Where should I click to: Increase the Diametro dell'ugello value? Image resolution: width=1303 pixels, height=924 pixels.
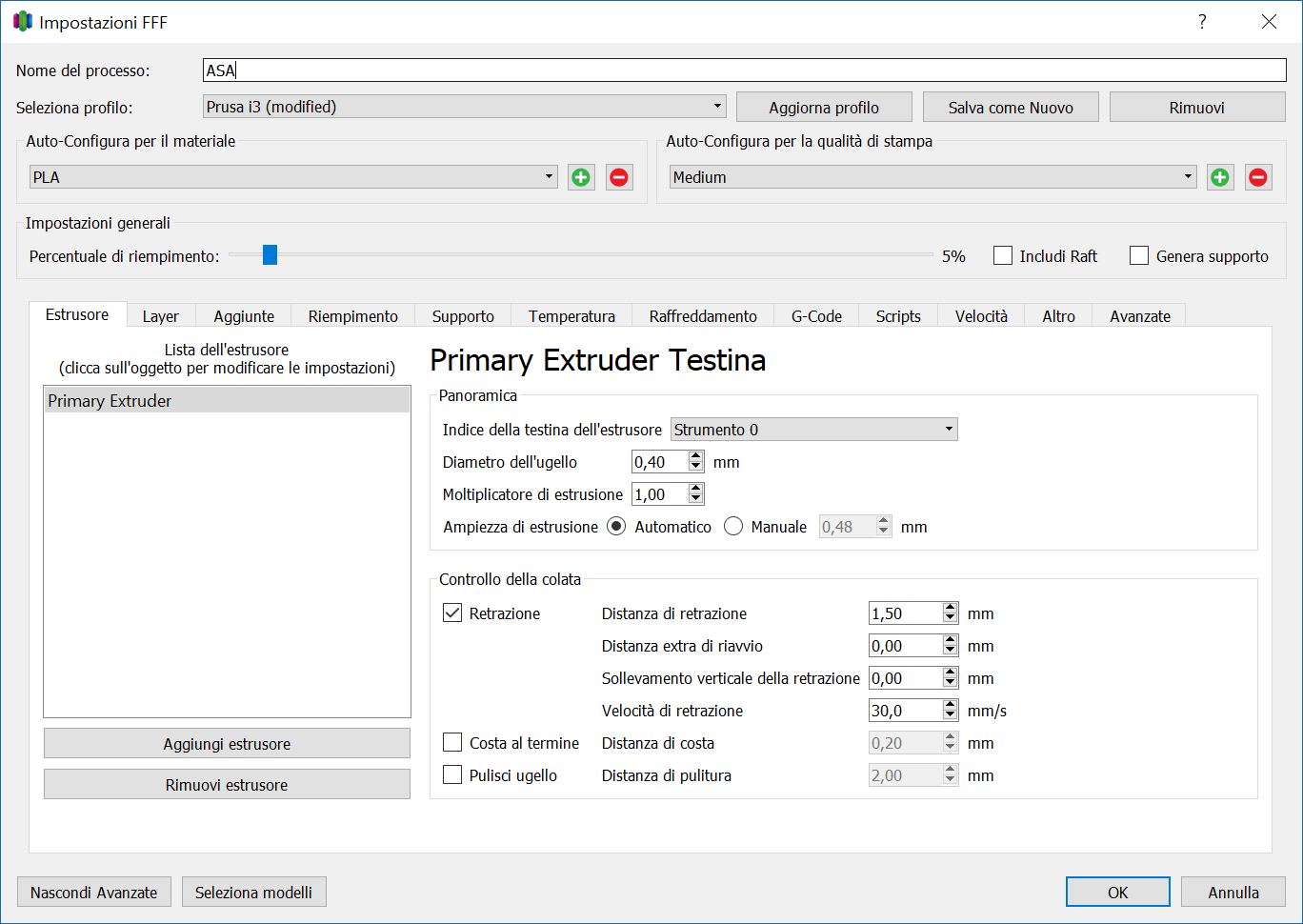[x=696, y=456]
